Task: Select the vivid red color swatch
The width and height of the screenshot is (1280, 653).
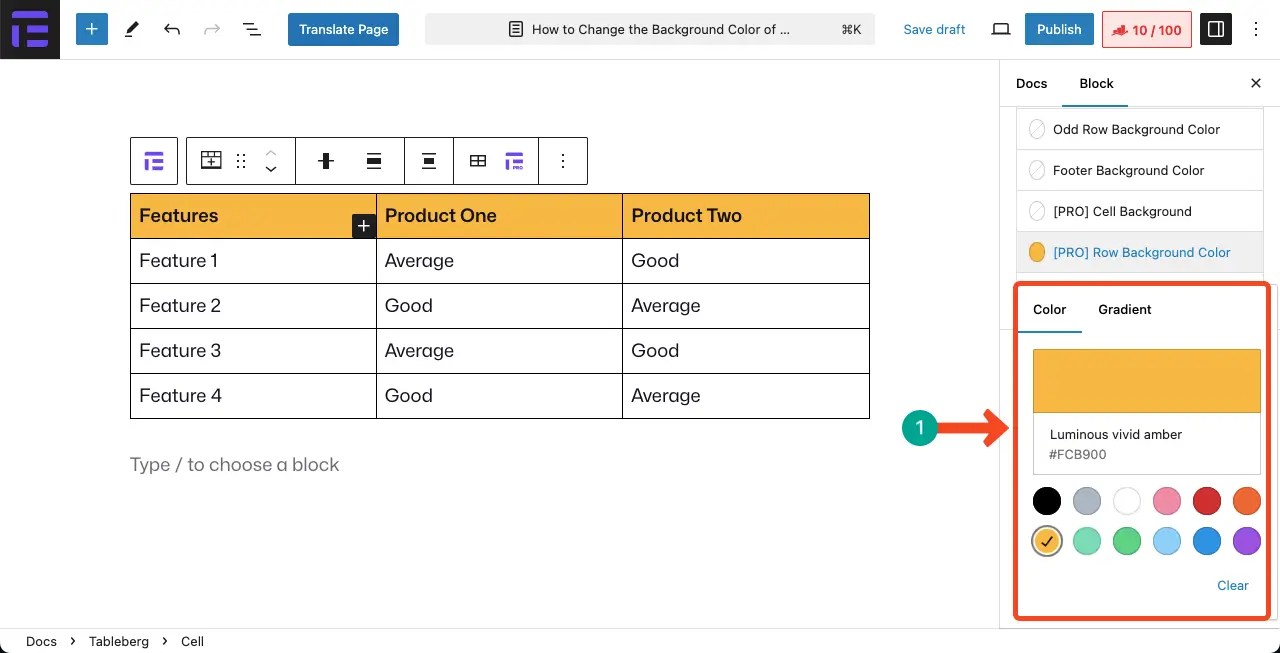Action: (1207, 501)
